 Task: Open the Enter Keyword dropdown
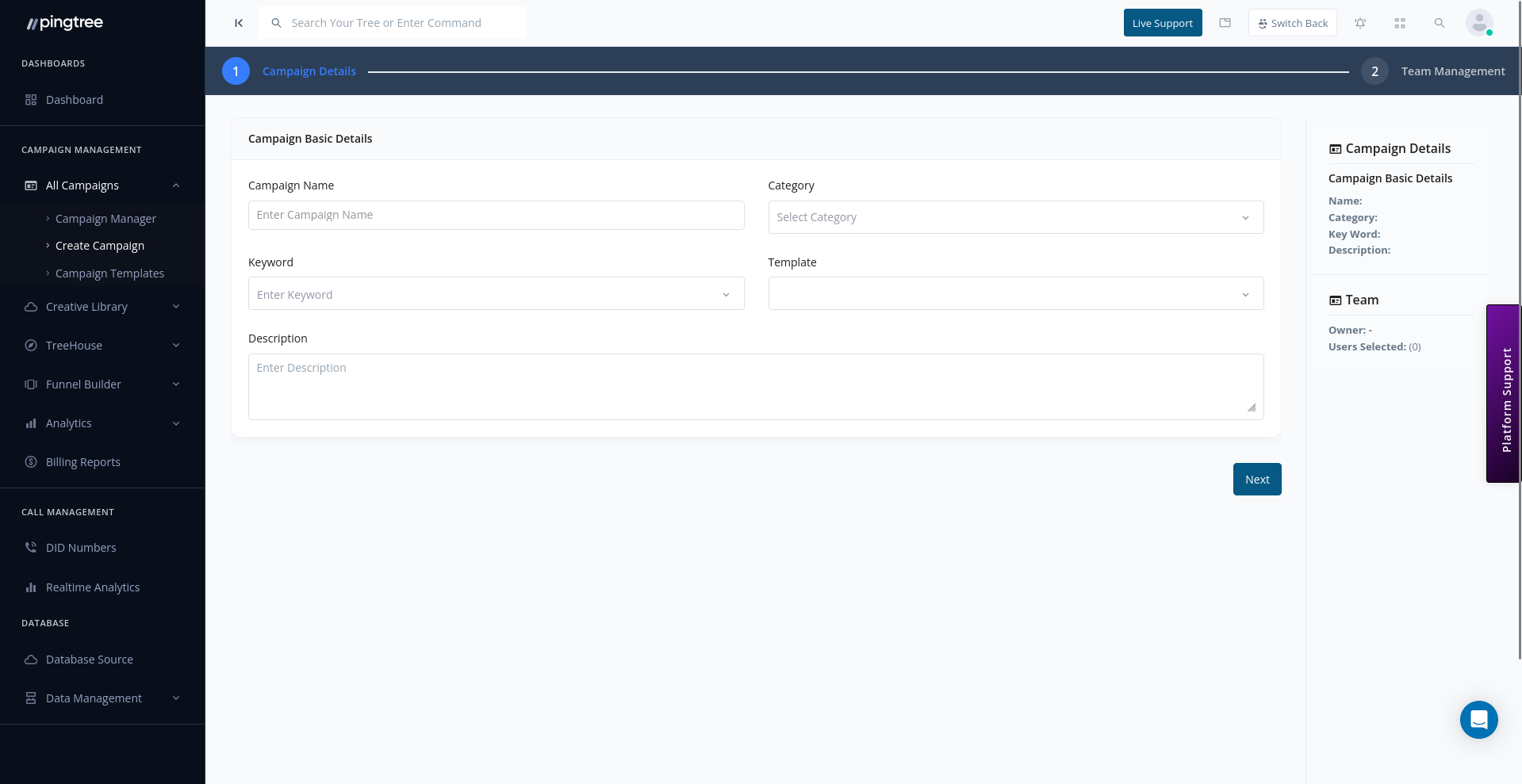coord(496,294)
